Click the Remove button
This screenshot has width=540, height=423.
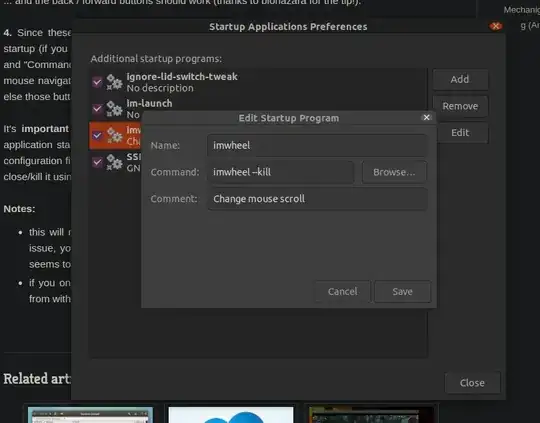point(460,106)
